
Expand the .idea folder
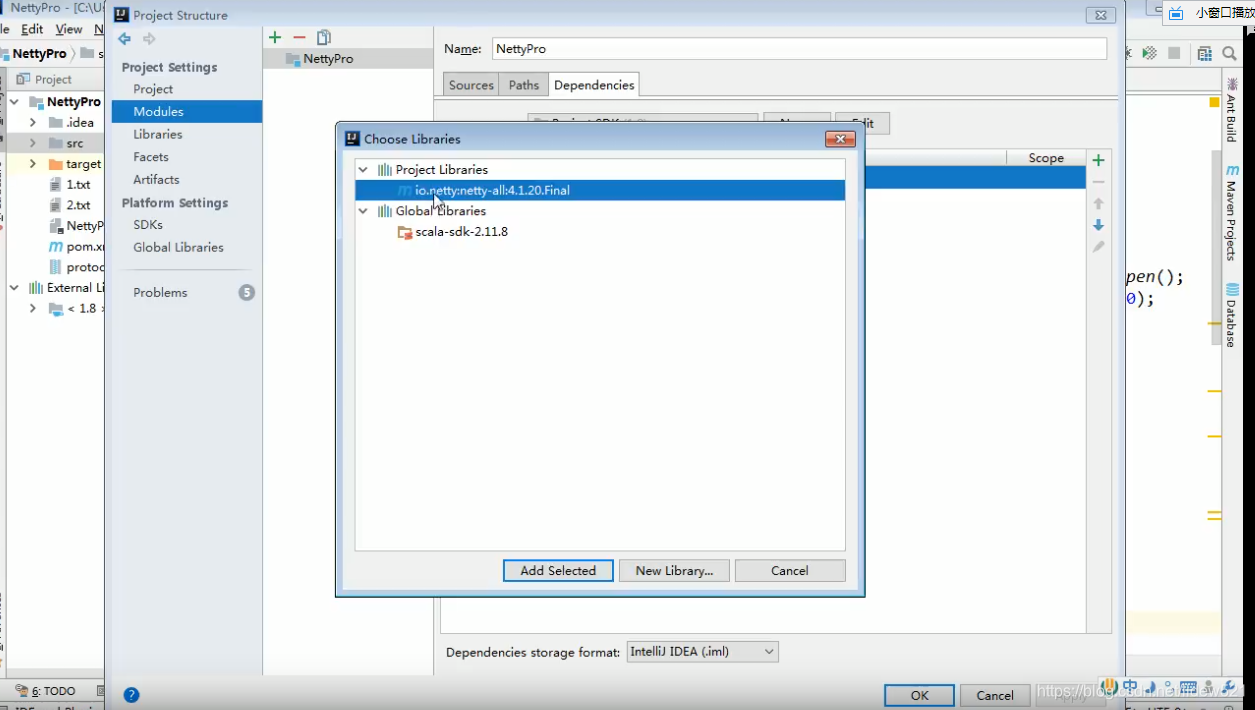(33, 122)
